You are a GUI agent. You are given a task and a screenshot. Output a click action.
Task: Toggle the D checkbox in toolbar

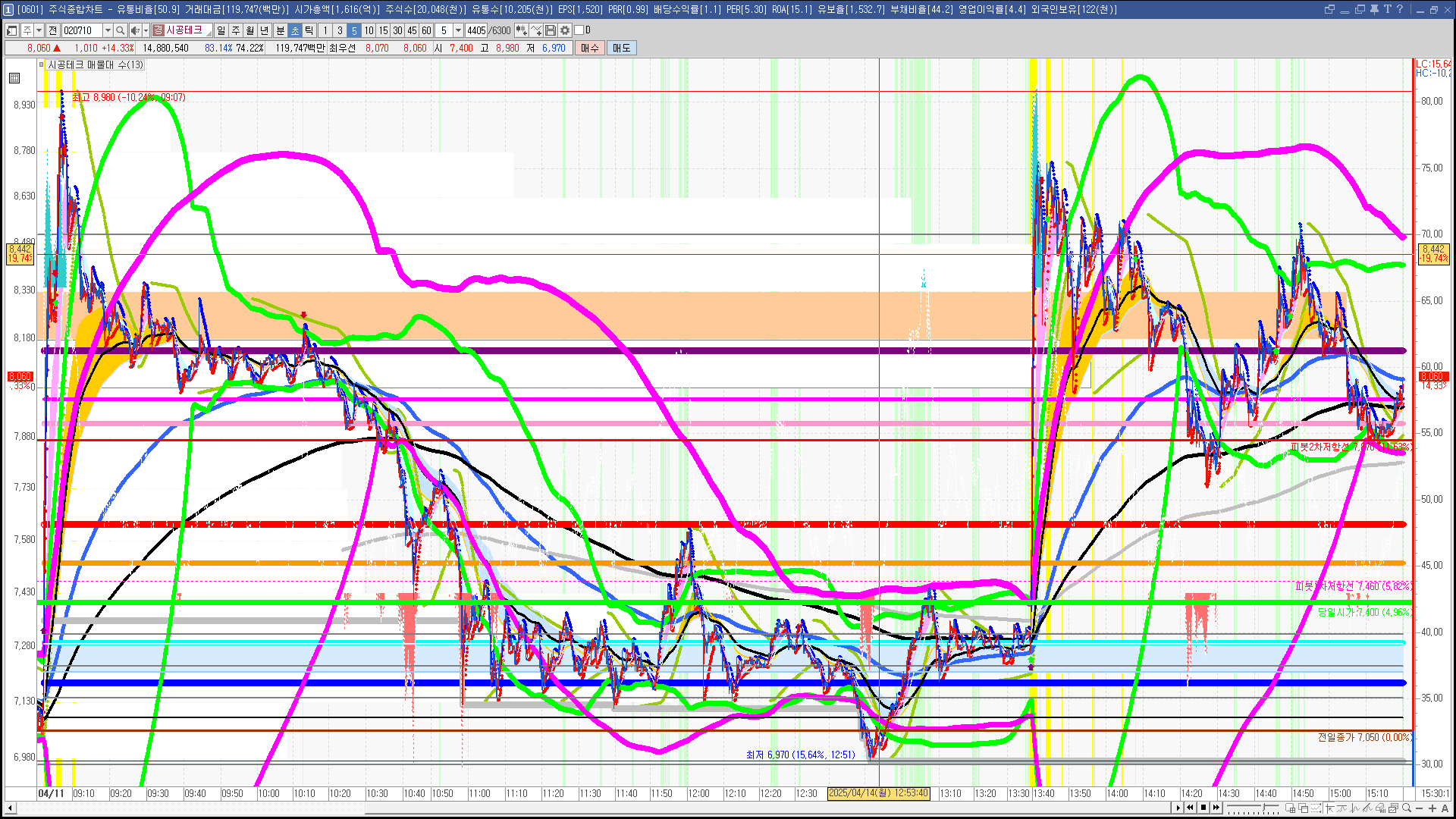[x=579, y=30]
